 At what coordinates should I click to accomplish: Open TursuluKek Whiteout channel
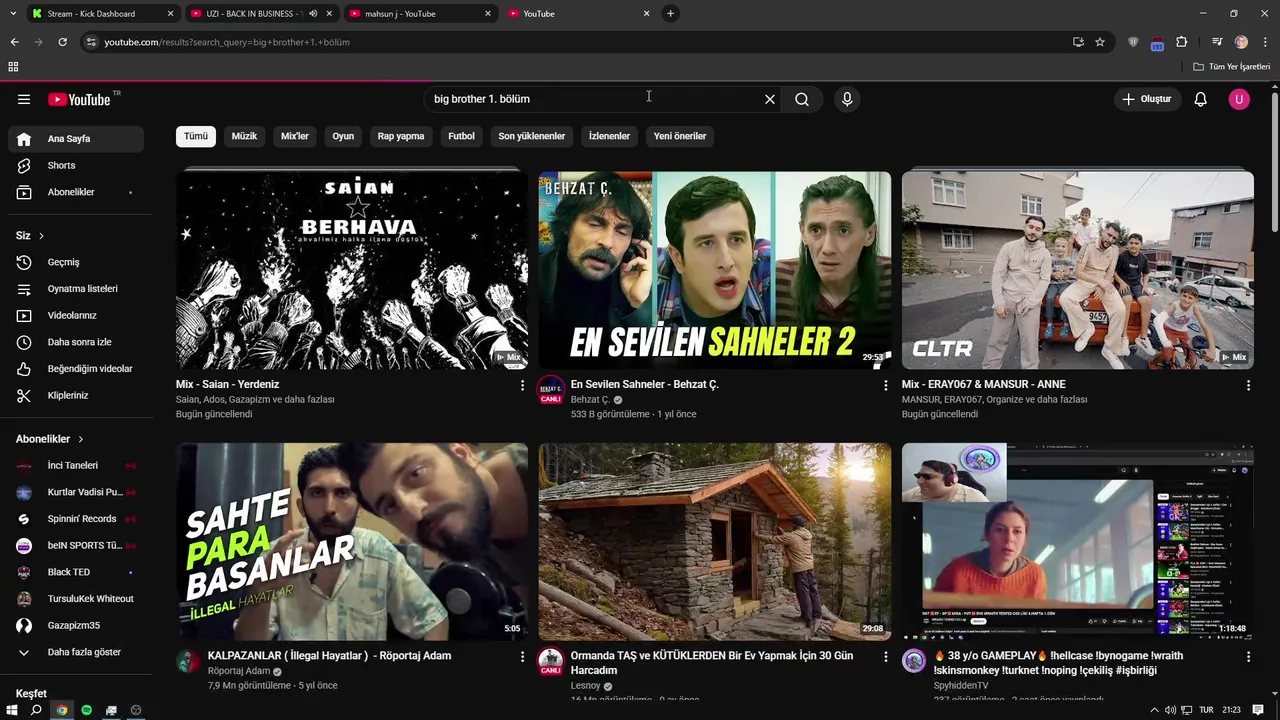pos(76,599)
